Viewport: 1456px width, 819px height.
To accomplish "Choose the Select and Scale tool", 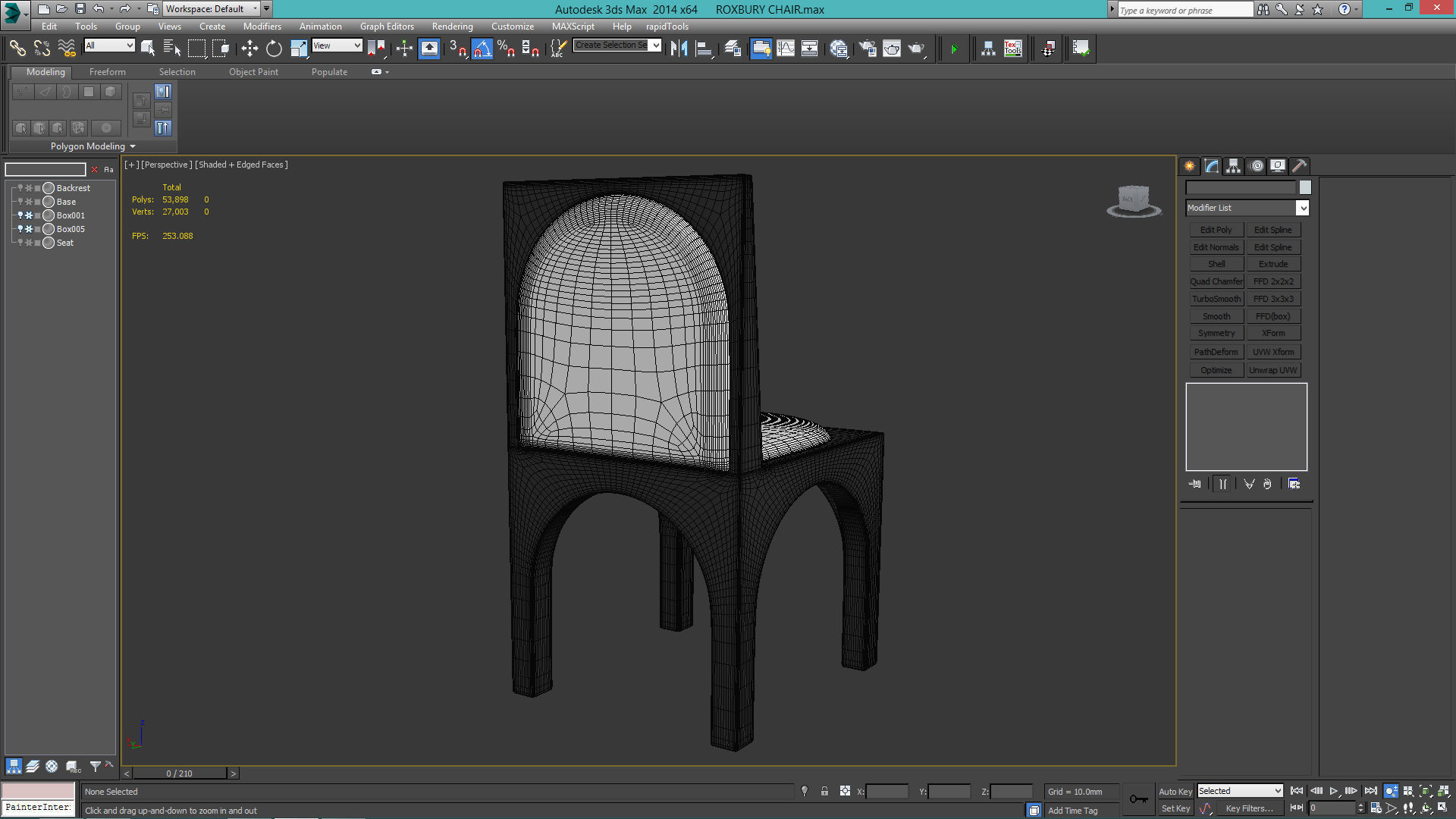I will pos(299,49).
